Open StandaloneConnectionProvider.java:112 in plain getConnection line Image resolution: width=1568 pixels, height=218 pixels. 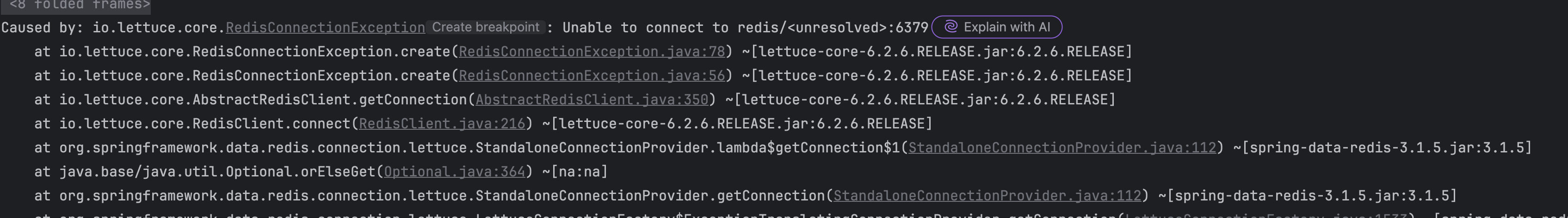coord(988,195)
